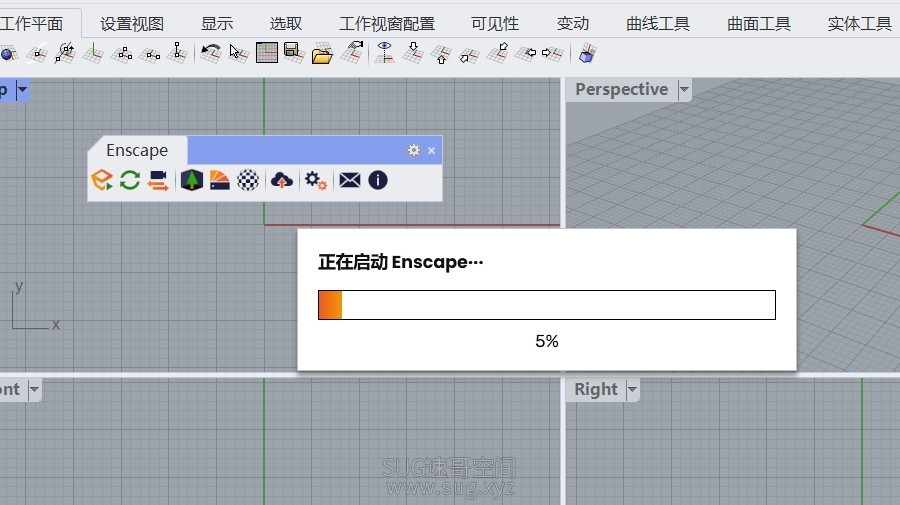This screenshot has height=505, width=900.
Task: Click Set CPlane World Top globe icon
Action: pyautogui.click(x=9, y=53)
